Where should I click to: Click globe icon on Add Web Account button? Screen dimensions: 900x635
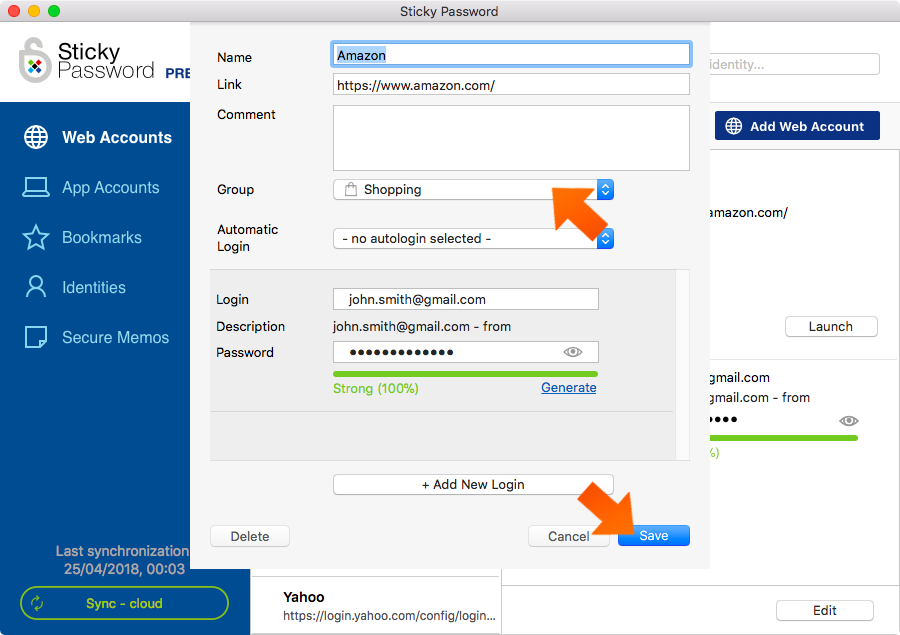pyautogui.click(x=734, y=126)
